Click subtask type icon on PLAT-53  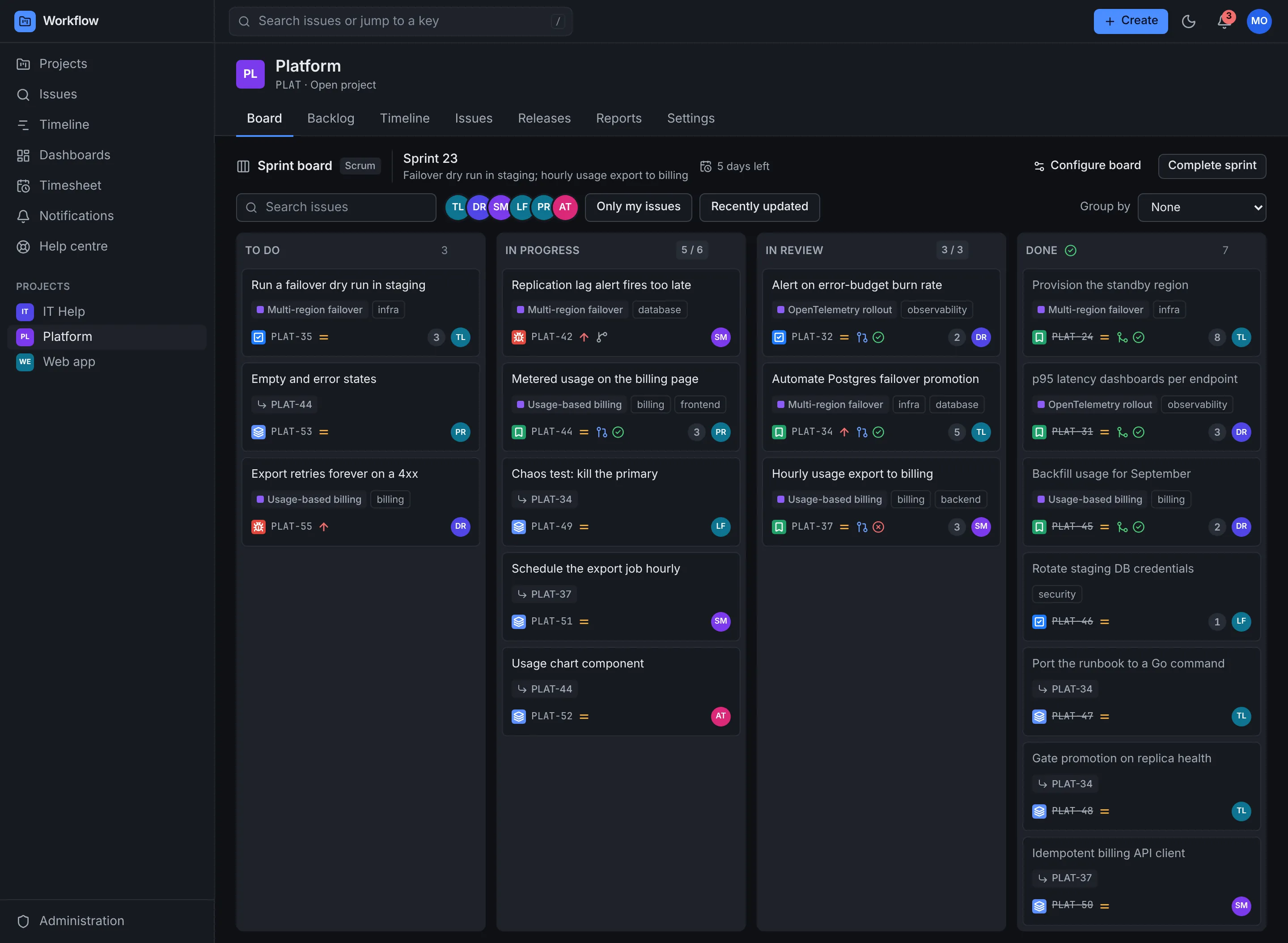(258, 432)
